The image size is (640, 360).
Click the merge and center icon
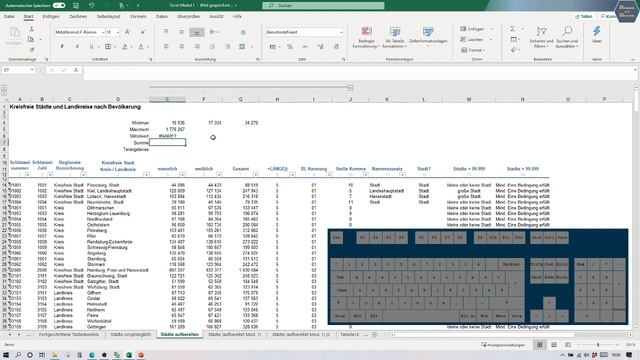(242, 47)
